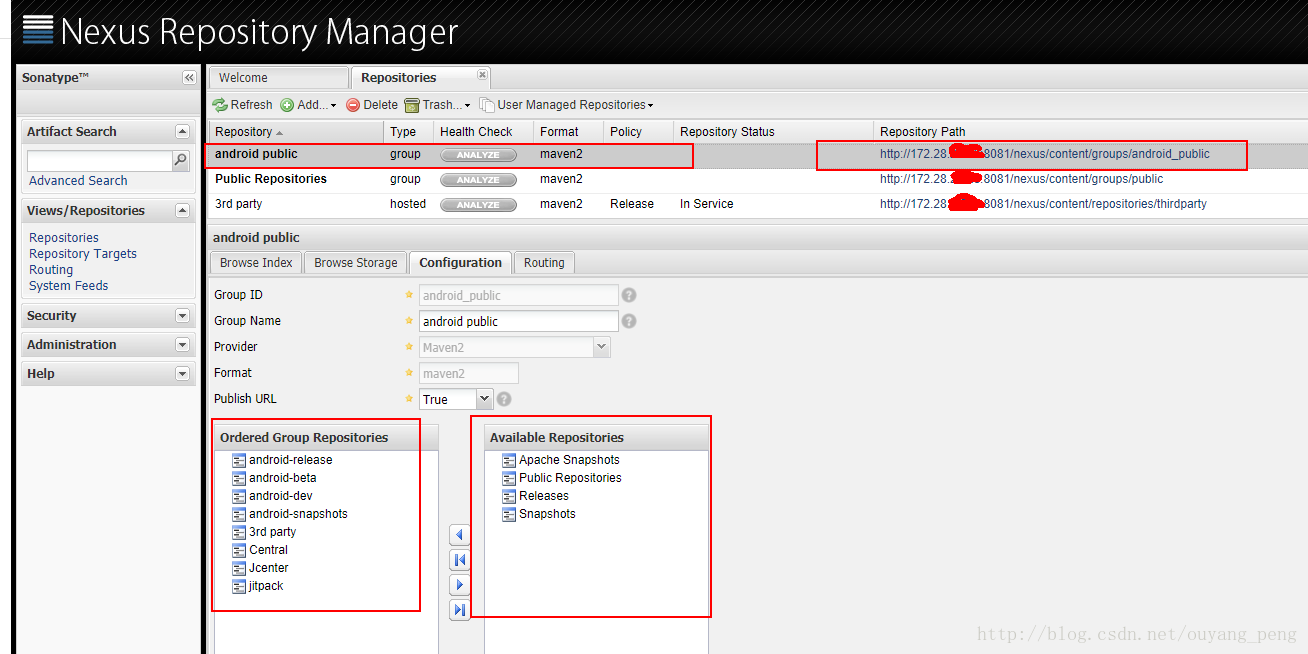Click help icon next to Group Name

[629, 322]
